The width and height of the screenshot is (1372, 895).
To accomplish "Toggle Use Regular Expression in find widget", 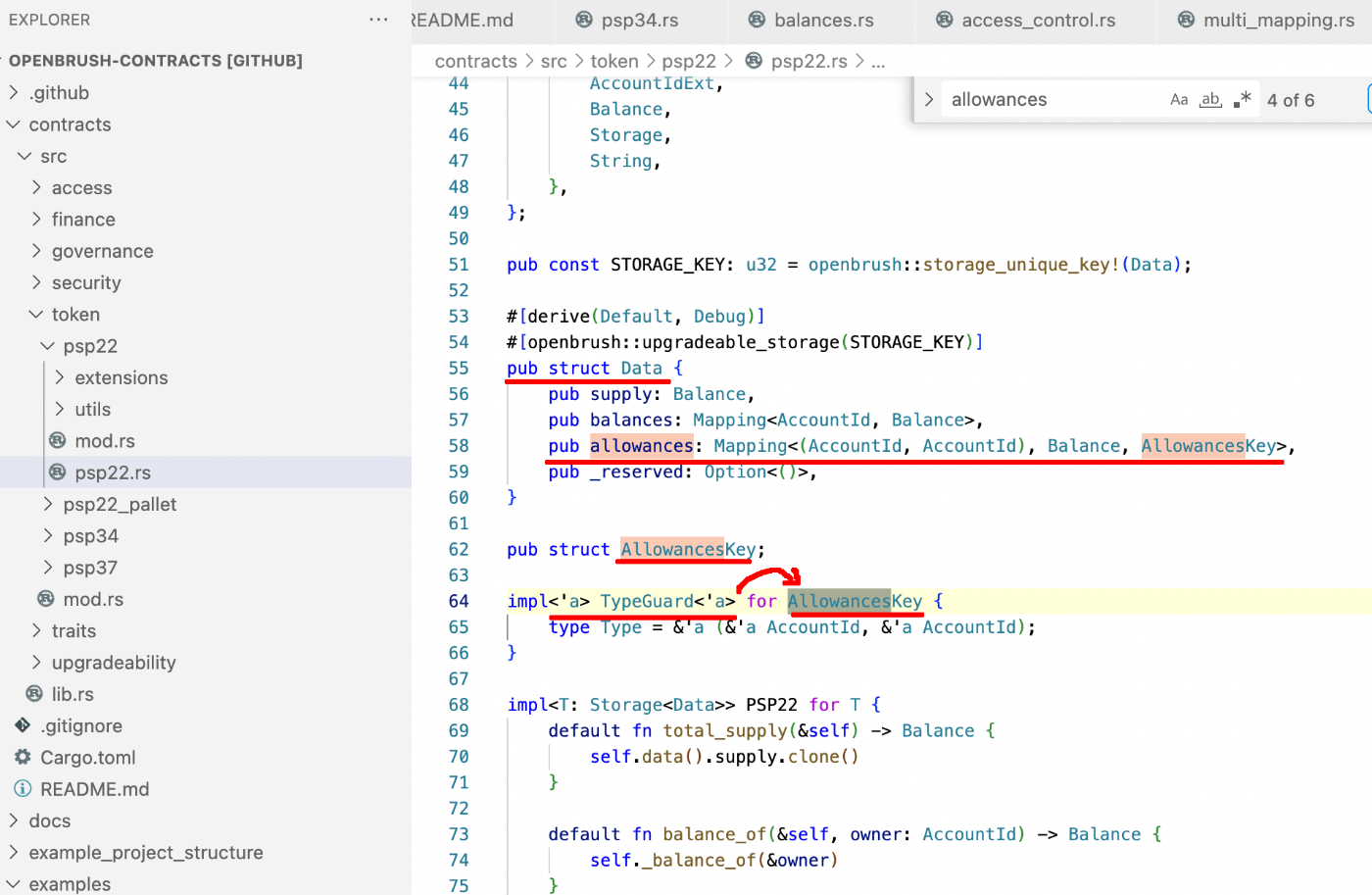I will point(1243,100).
